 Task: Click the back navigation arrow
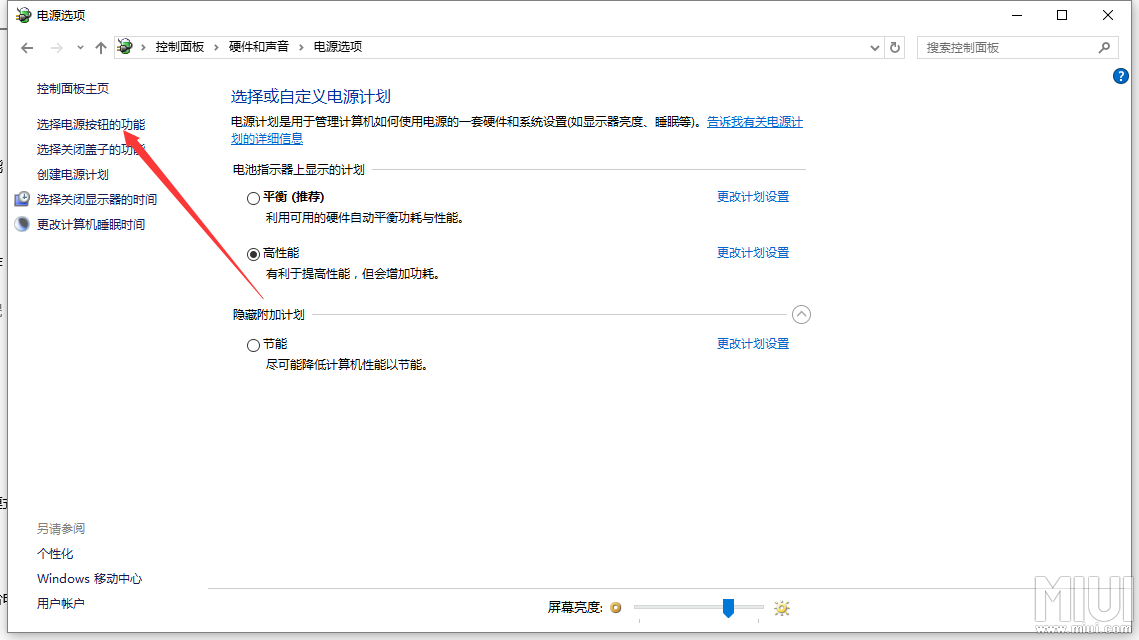27,48
